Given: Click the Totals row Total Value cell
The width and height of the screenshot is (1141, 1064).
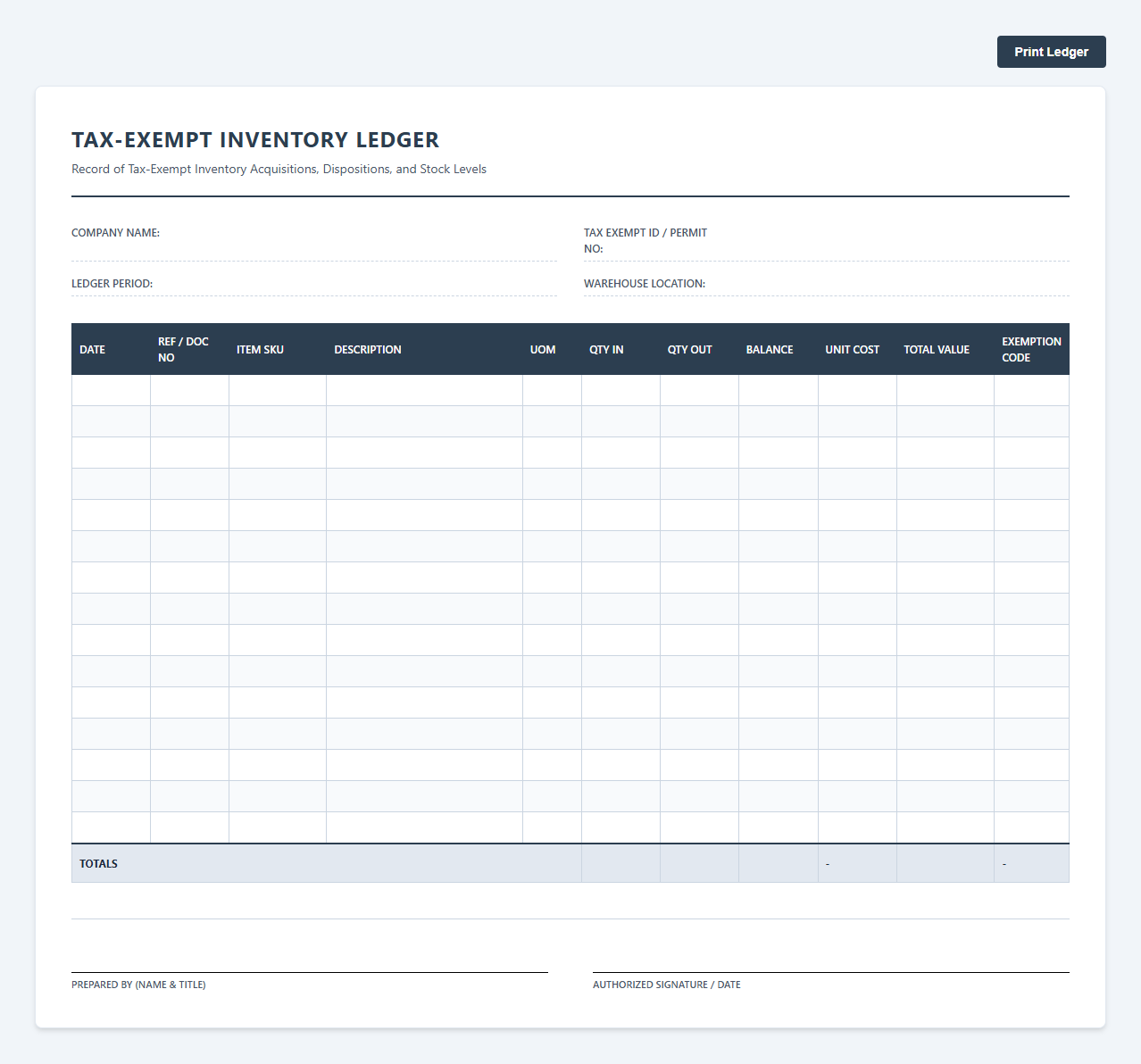Looking at the screenshot, I should pos(945,863).
